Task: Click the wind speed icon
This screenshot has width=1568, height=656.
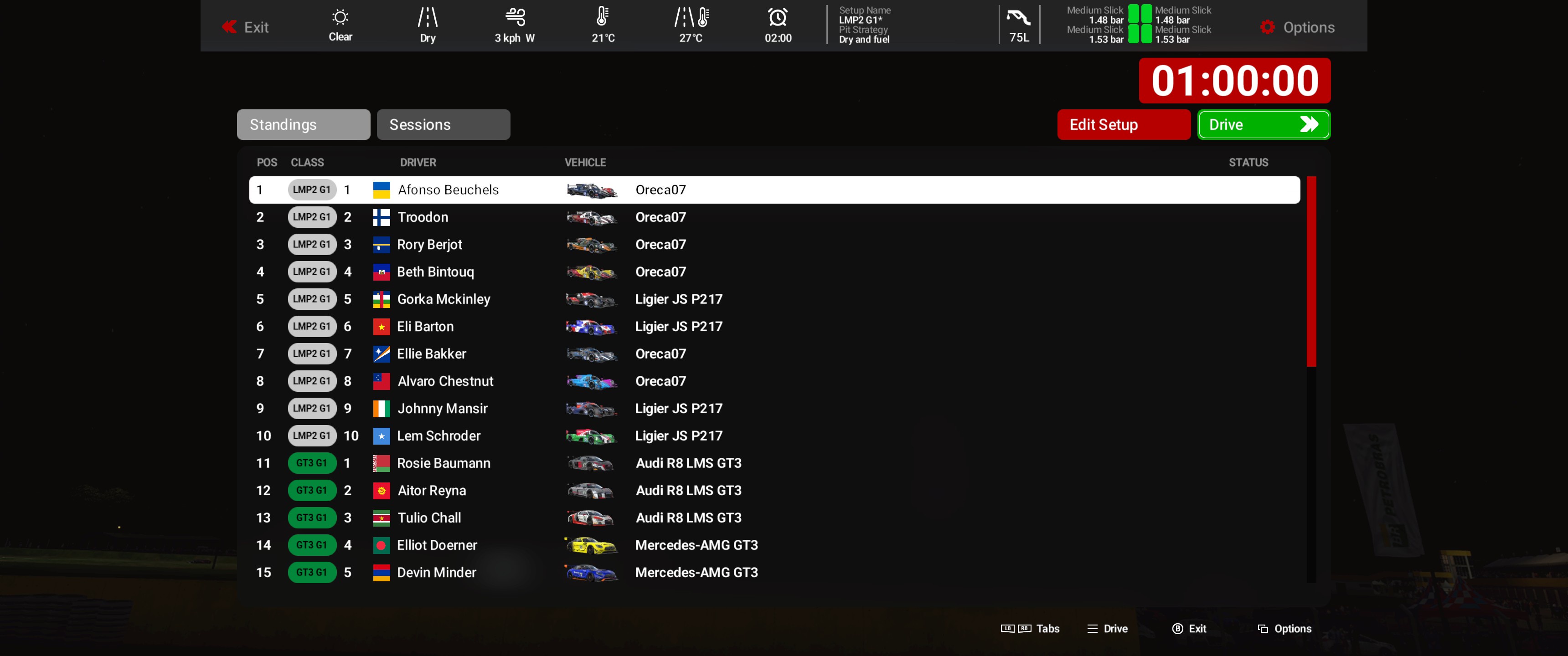Action: point(515,16)
